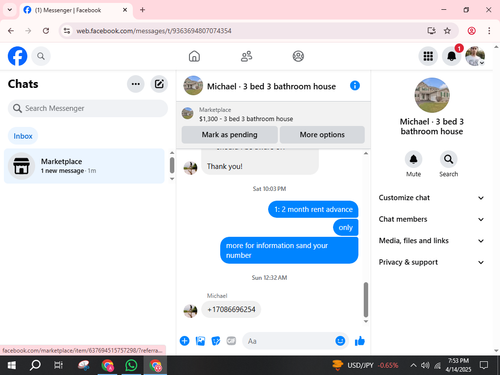Screen dimensions: 500x375
Task: Expand Chat members section
Action: pos(431,219)
